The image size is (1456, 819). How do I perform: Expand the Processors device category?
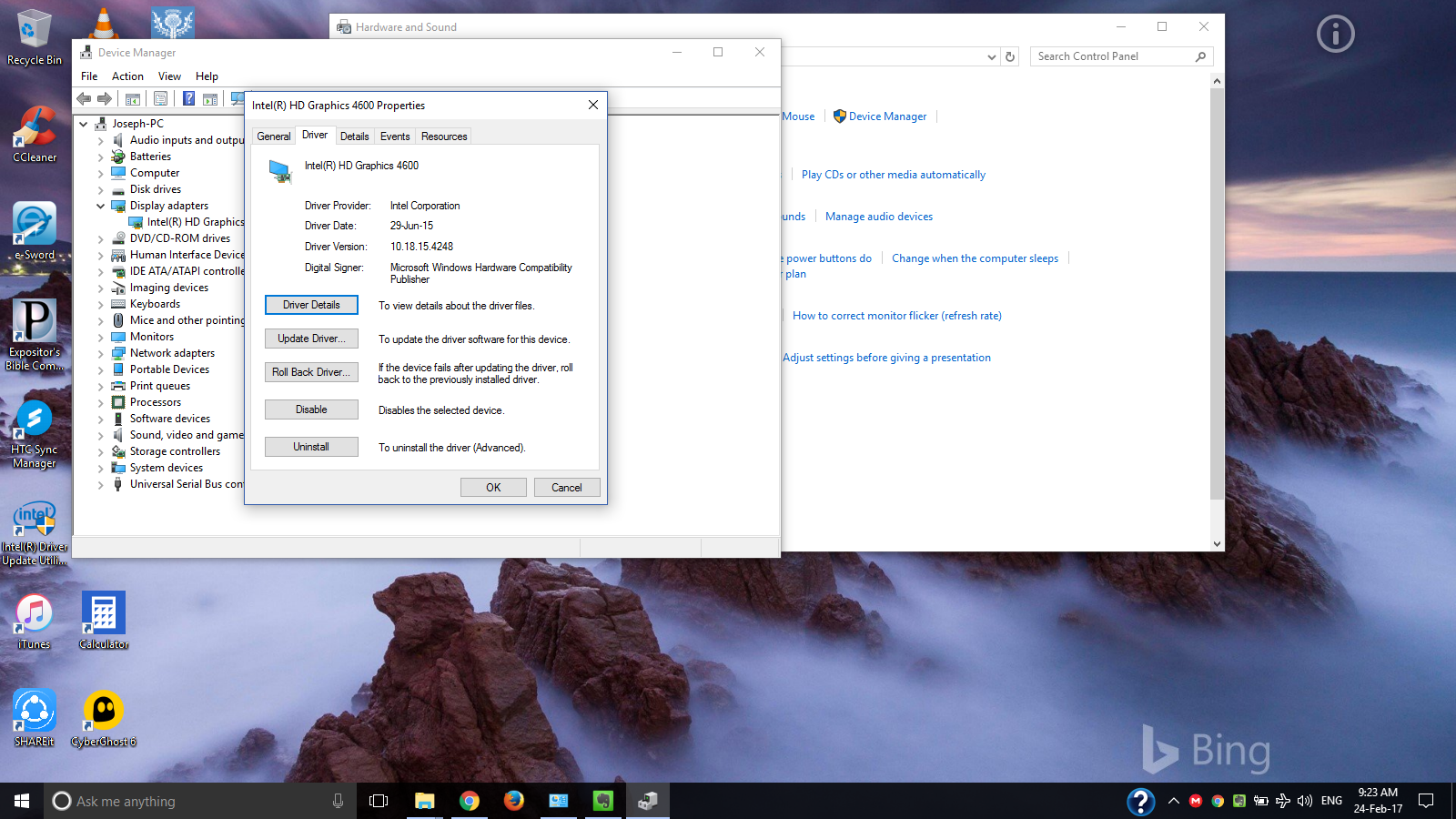100,403
